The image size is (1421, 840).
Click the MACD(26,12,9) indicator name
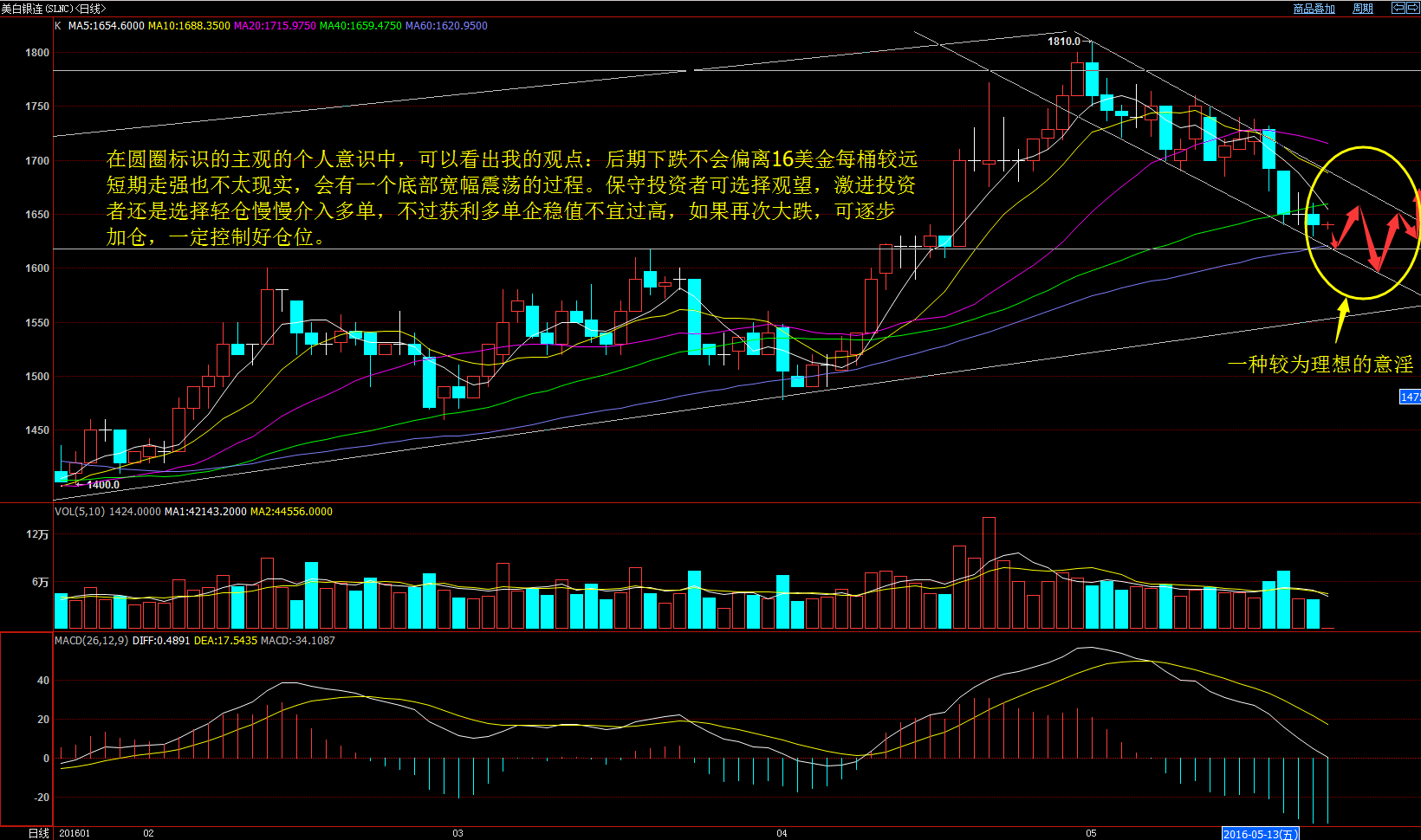coord(91,641)
